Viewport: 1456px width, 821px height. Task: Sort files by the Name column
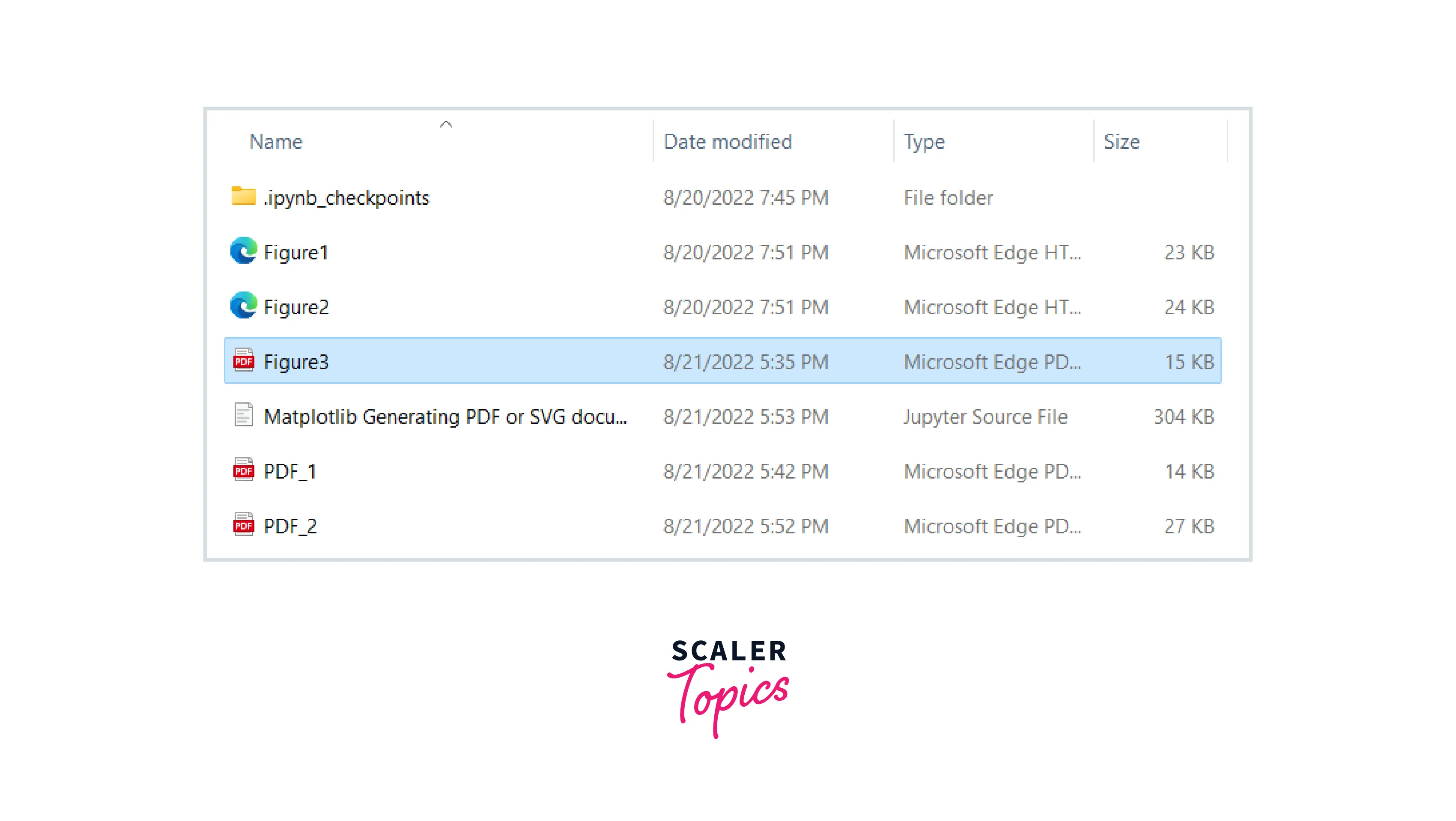tap(276, 142)
